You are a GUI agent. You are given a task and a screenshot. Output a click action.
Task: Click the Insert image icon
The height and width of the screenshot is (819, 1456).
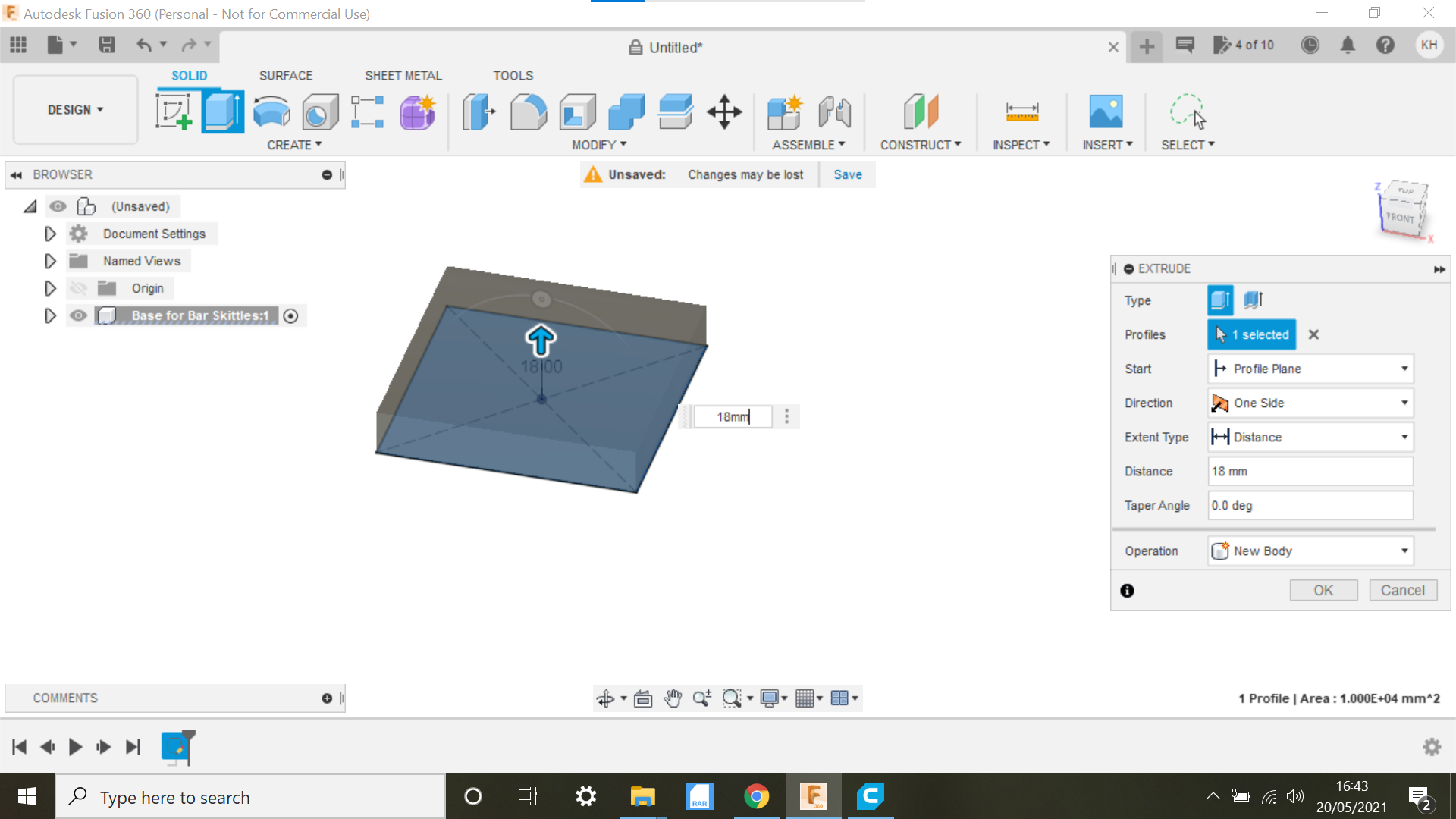(x=1106, y=112)
